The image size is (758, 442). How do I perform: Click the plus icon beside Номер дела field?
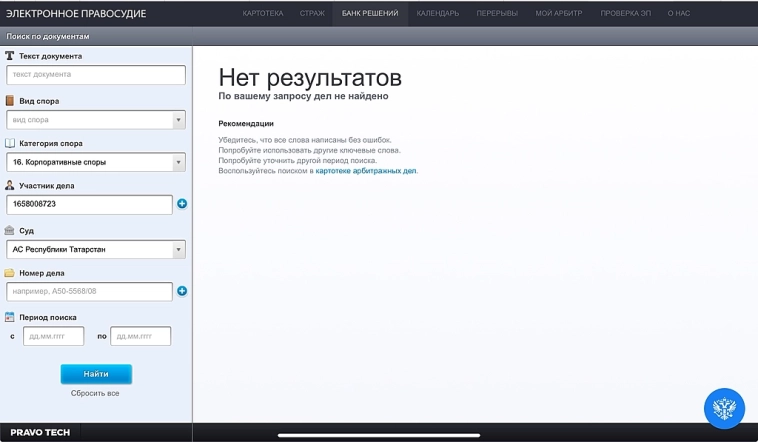[x=182, y=292]
